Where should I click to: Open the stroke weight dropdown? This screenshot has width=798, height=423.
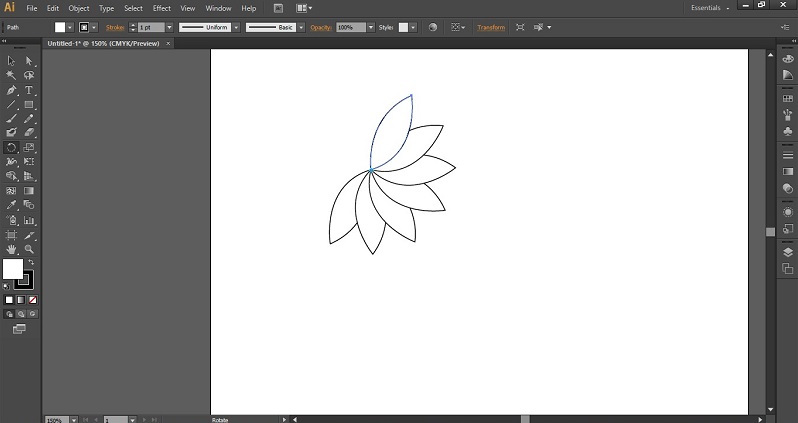(x=168, y=27)
